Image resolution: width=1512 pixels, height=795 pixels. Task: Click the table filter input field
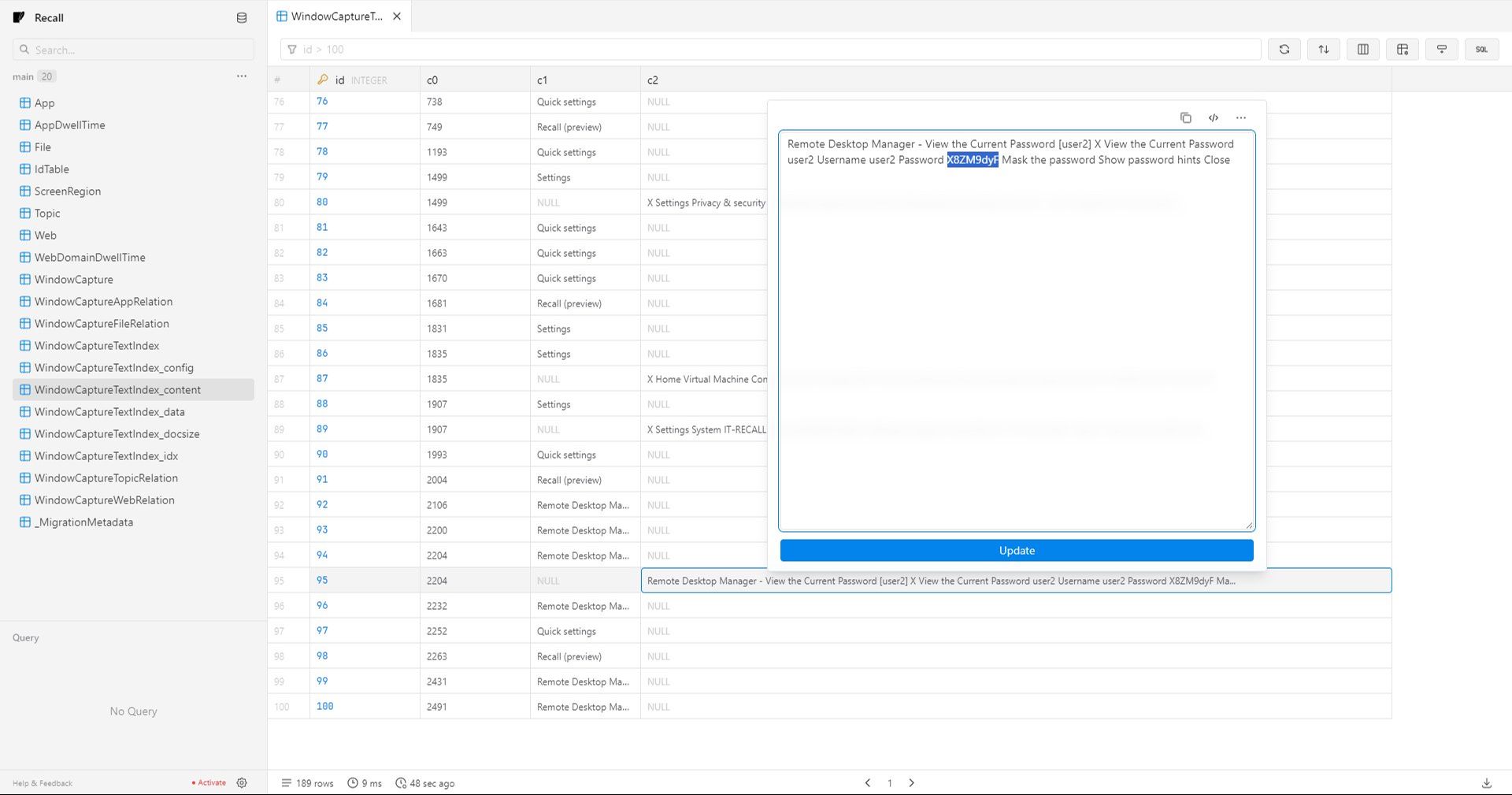772,50
